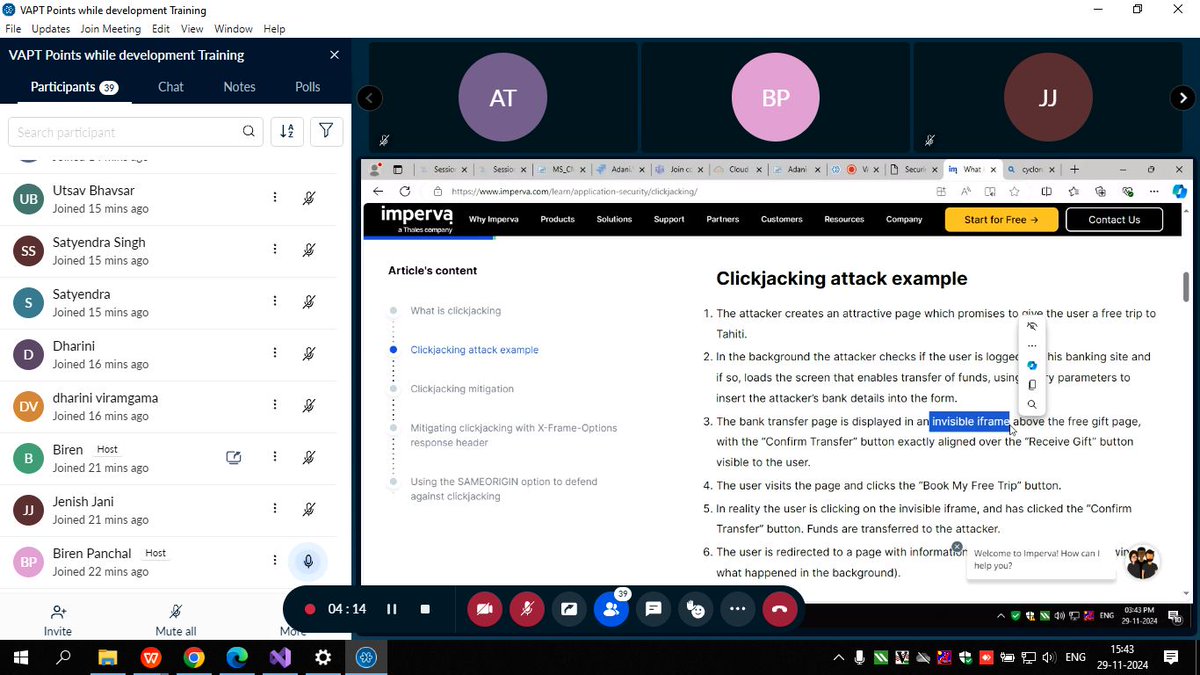Open more options ellipsis in control bar
The width and height of the screenshot is (1200, 675).
[x=738, y=609]
